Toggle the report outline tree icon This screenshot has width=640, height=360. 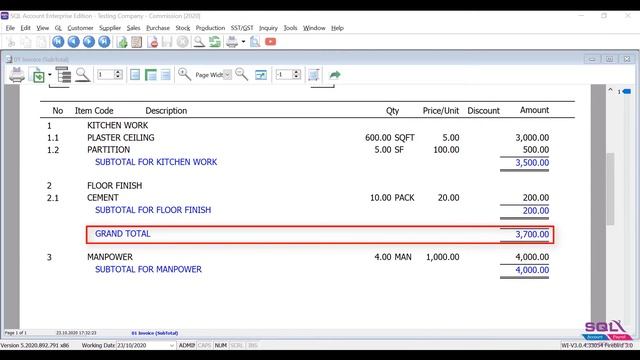click(63, 75)
